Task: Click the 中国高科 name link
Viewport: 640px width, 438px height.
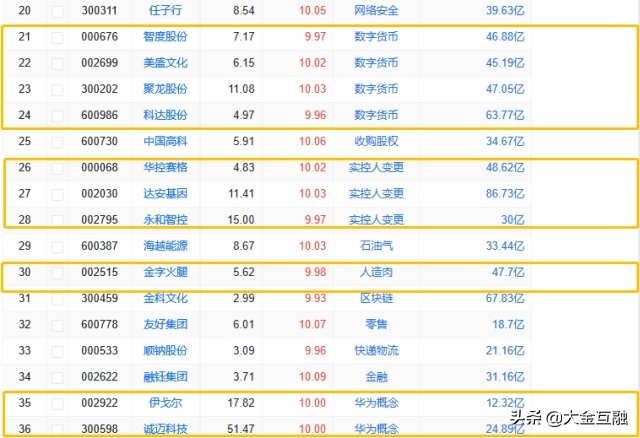Action: (x=165, y=141)
